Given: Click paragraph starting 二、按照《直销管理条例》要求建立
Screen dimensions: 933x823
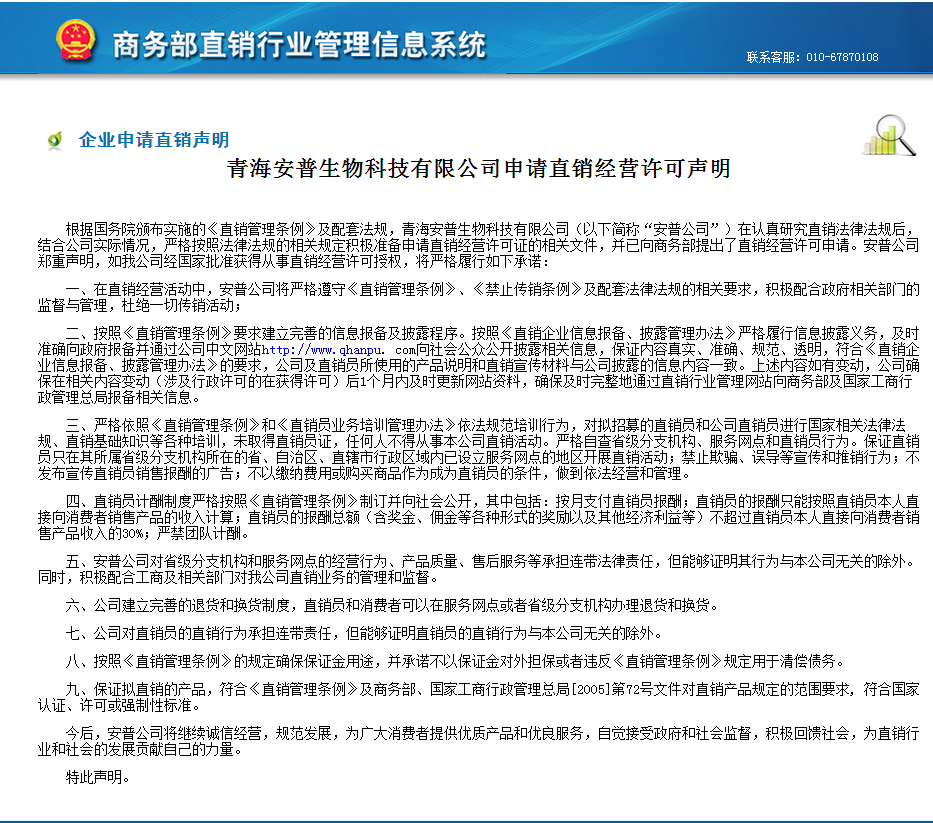Looking at the screenshot, I should [478, 365].
